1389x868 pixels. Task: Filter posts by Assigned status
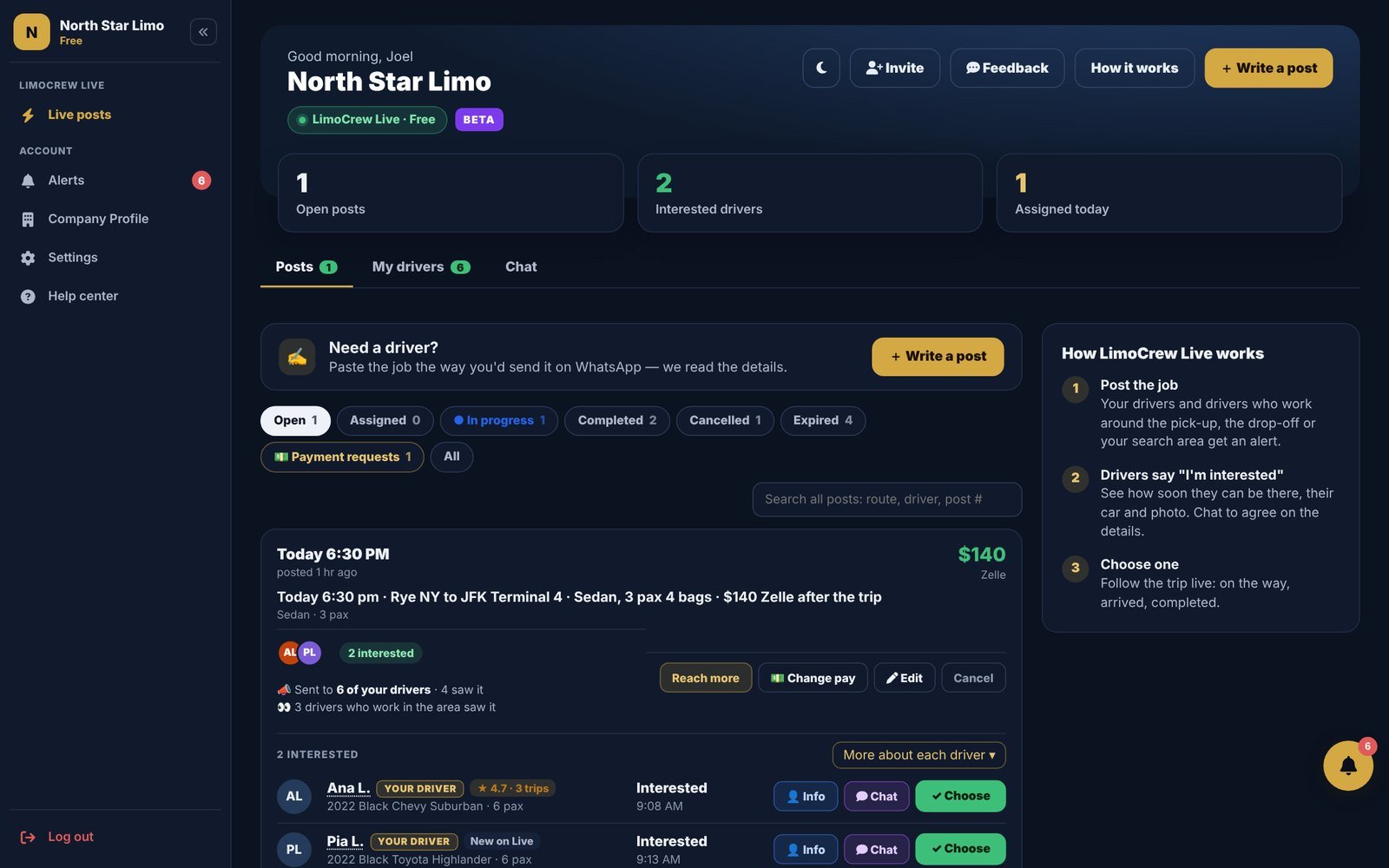[x=385, y=420]
